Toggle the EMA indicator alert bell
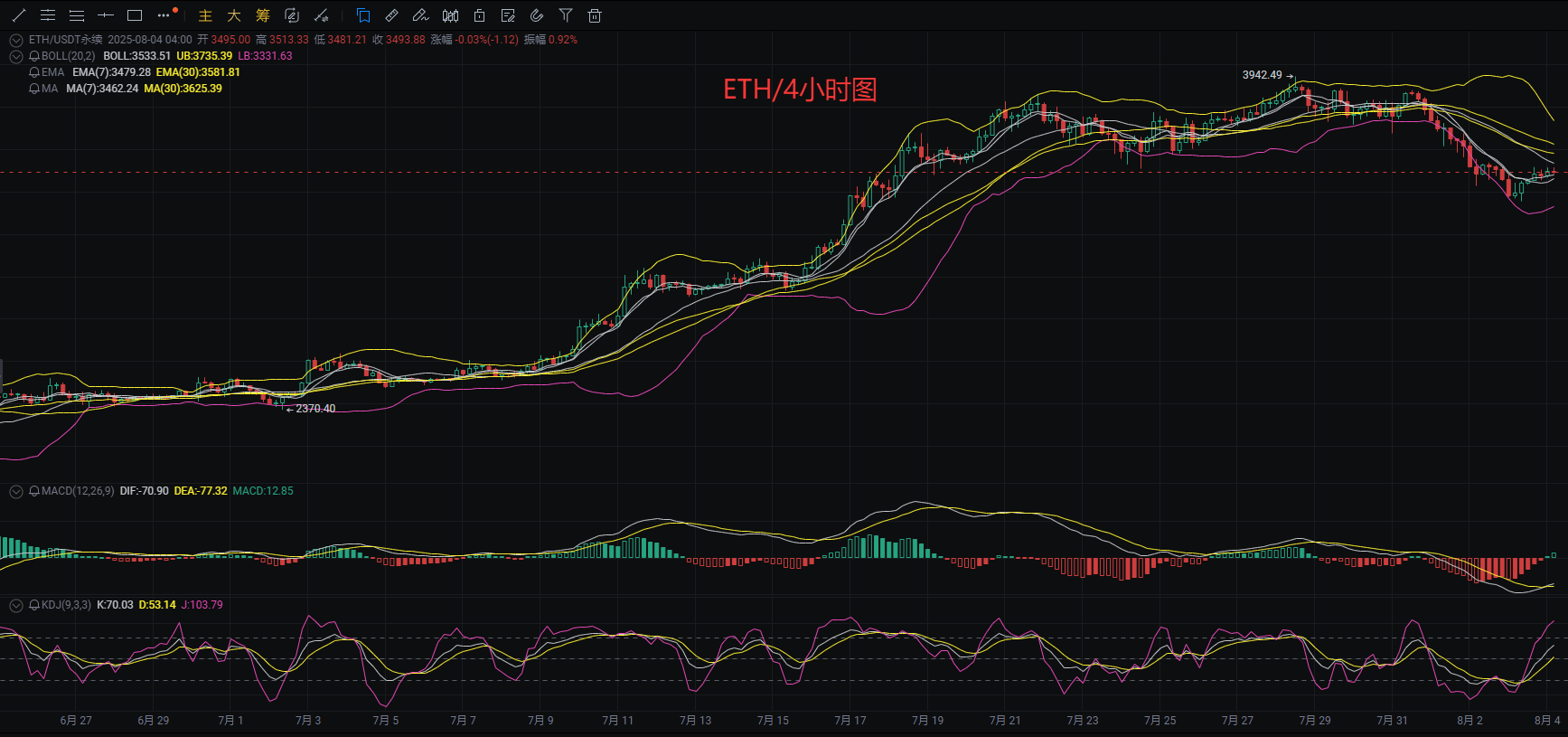 click(x=34, y=72)
